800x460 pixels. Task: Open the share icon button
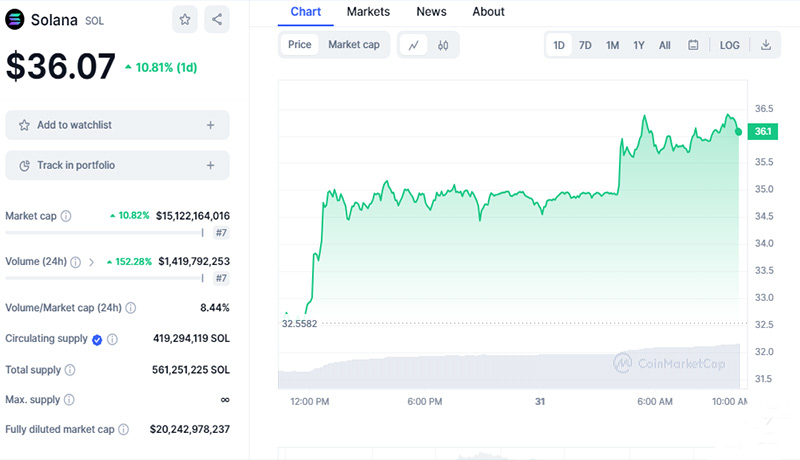[x=217, y=19]
